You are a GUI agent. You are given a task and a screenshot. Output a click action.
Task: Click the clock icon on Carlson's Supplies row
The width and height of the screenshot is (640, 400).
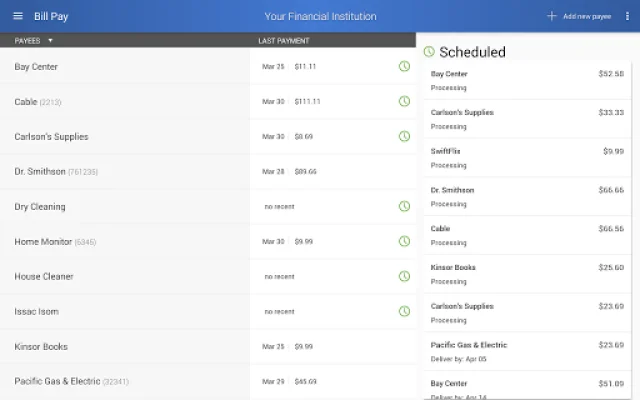coord(404,136)
